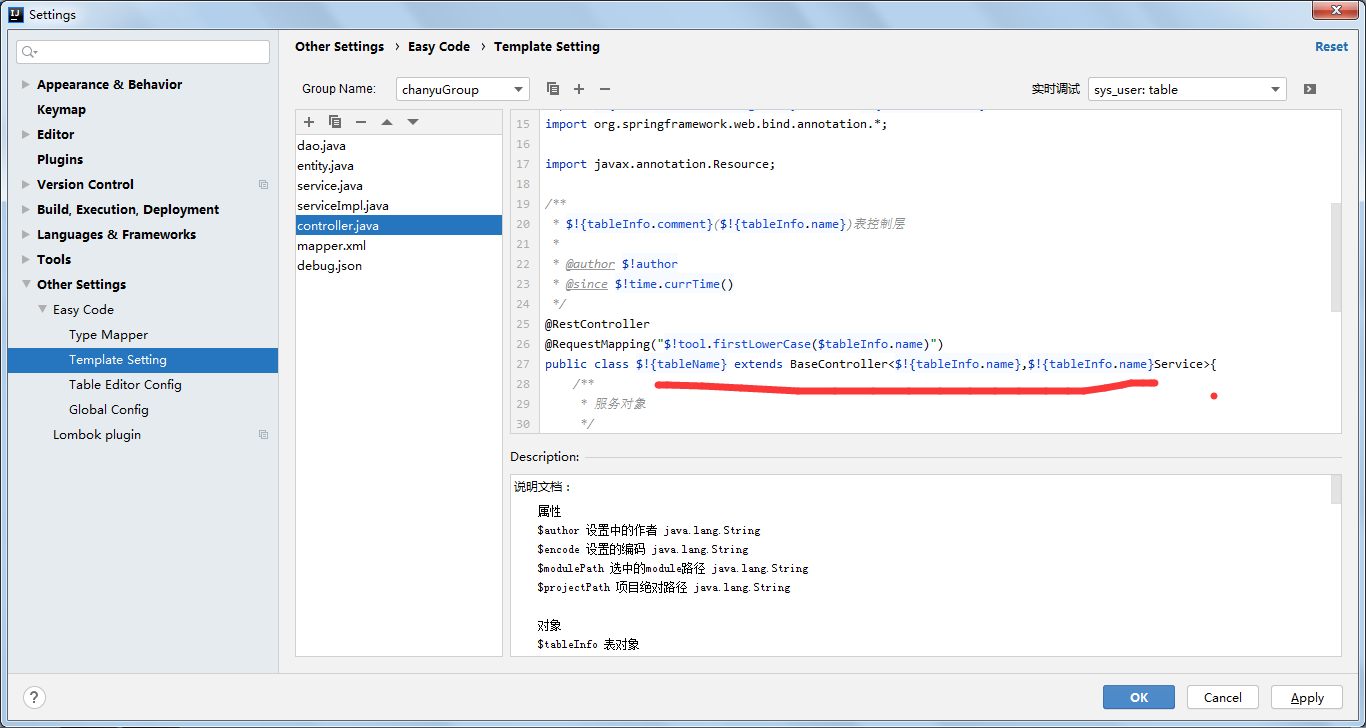Select mapper.xml template
Image resolution: width=1366 pixels, height=728 pixels.
[398, 245]
